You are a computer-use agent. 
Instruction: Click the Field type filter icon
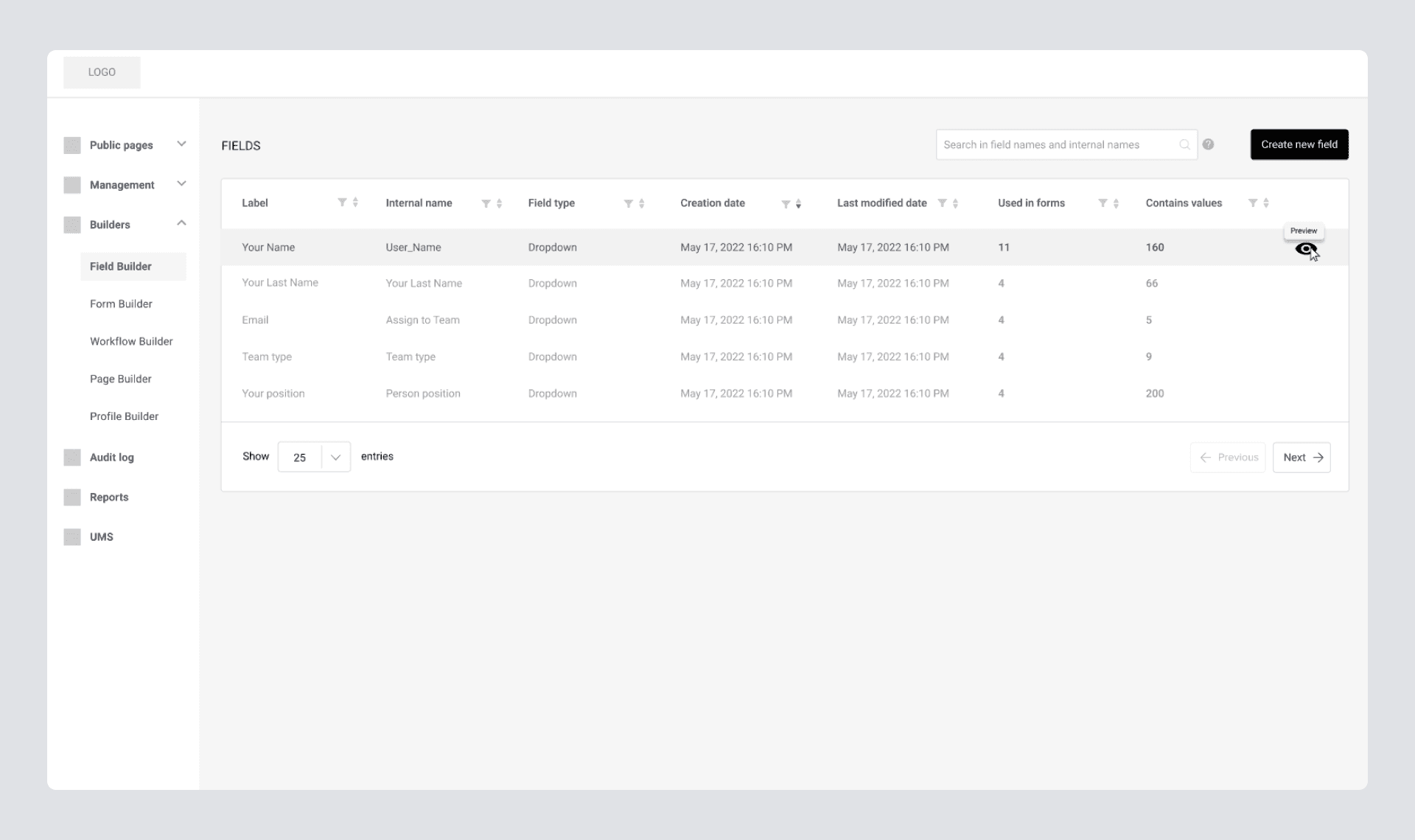628,203
